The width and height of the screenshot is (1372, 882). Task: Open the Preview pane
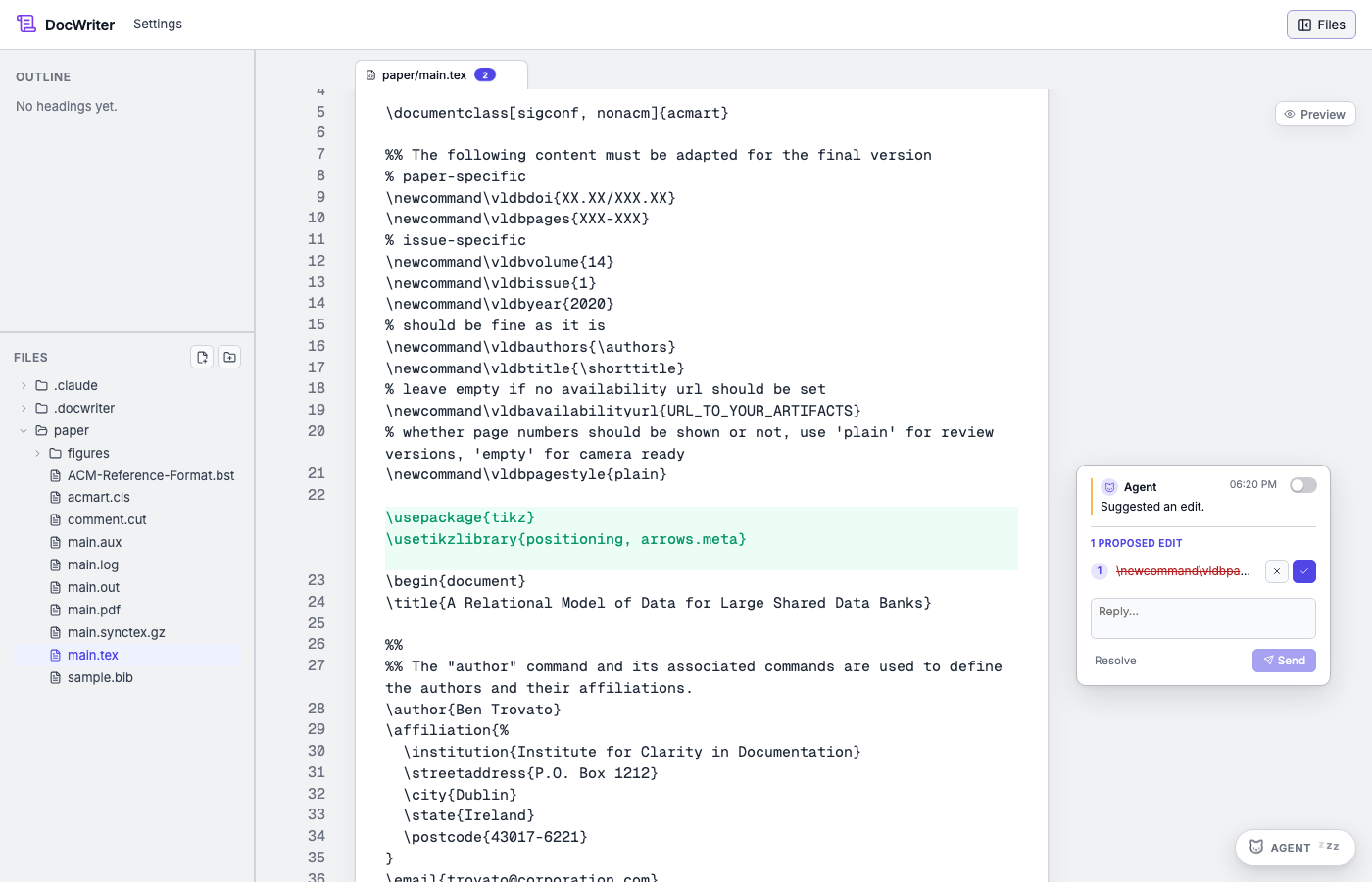click(x=1315, y=114)
